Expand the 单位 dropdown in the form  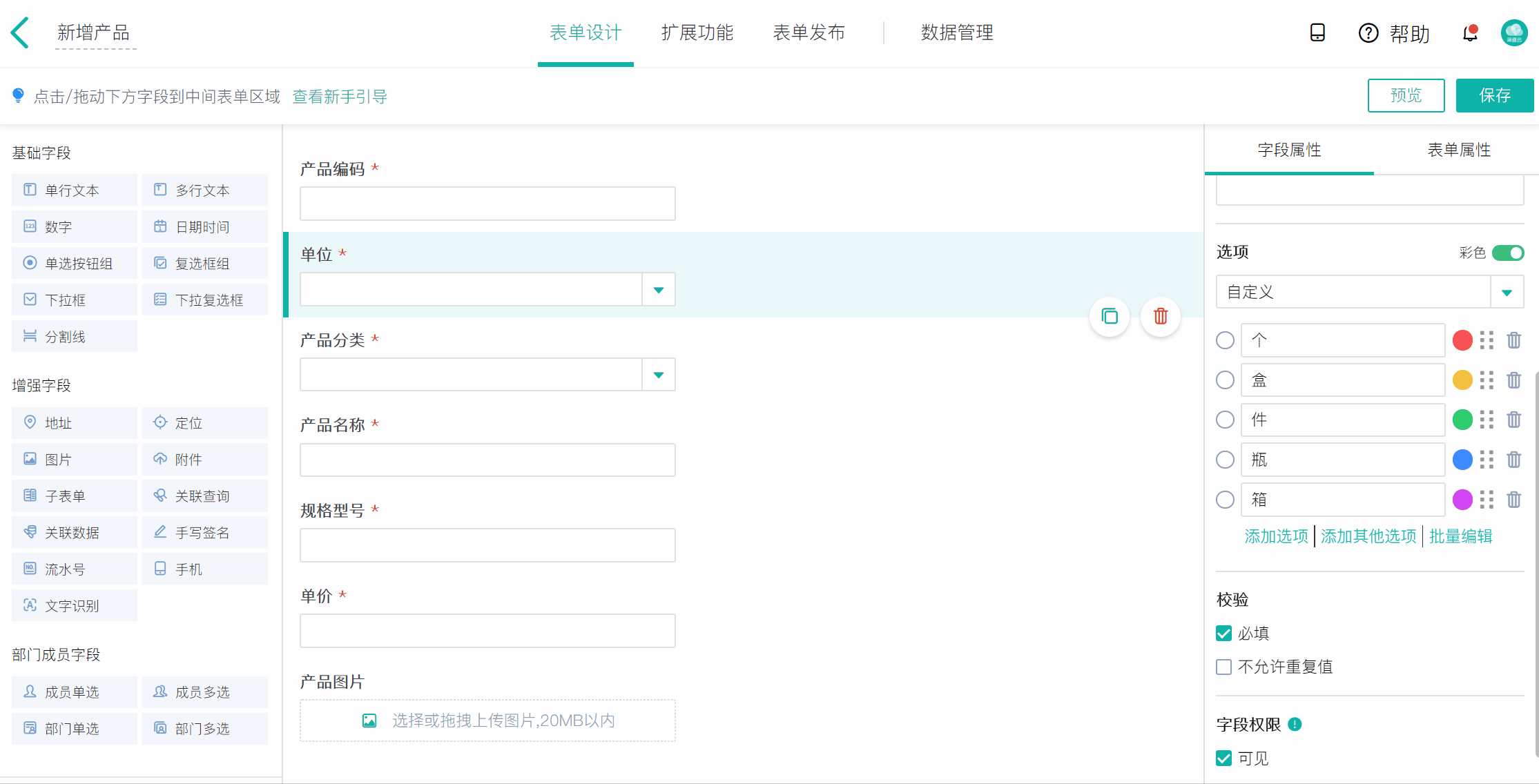pyautogui.click(x=659, y=290)
